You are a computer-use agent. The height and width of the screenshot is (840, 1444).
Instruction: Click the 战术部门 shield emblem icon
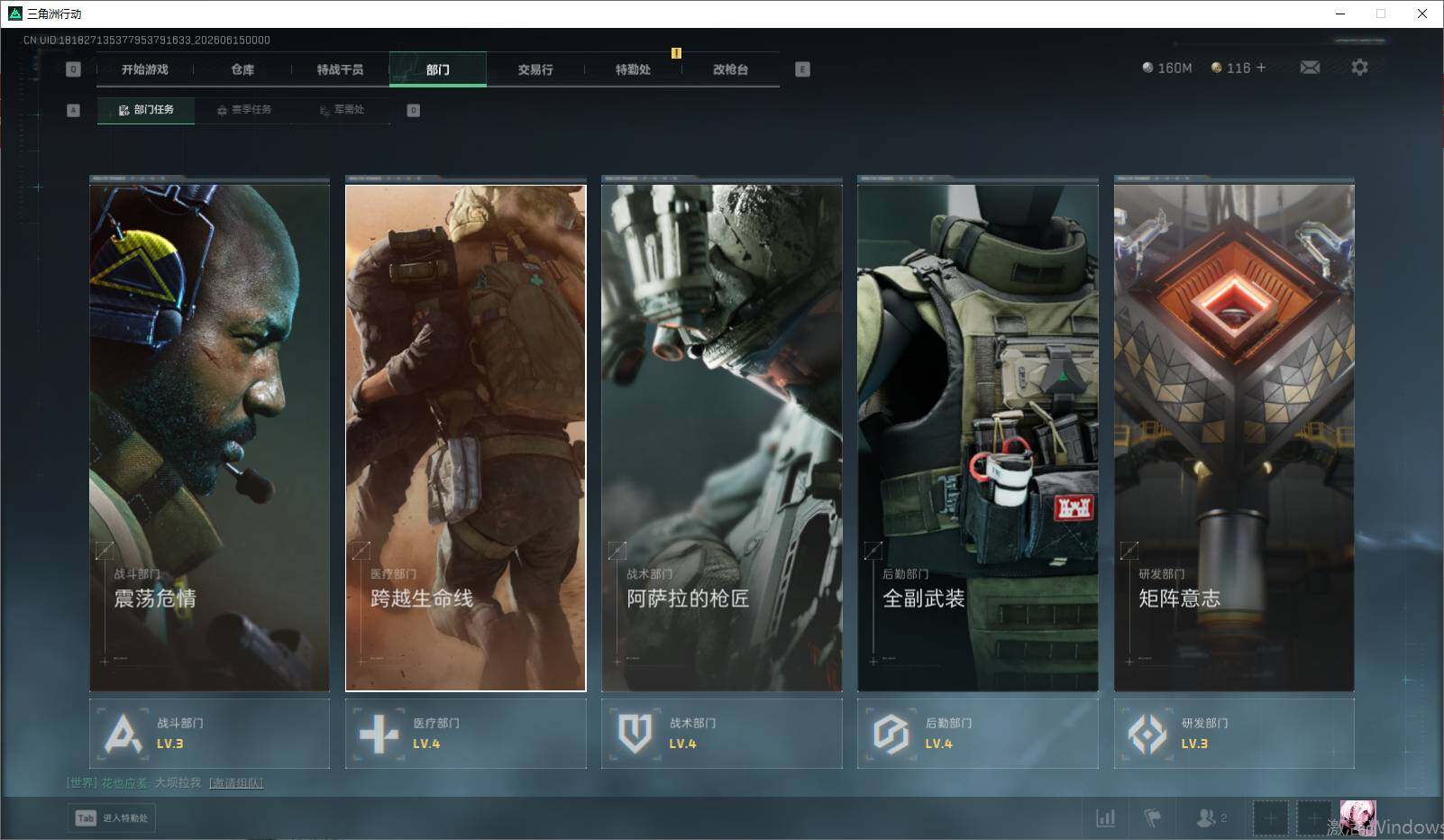(x=635, y=734)
